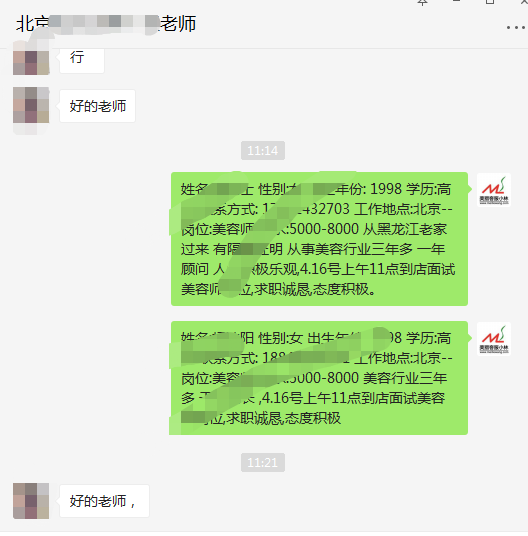Open the three-dot chat info menu
This screenshot has width=528, height=536.
coord(515,27)
